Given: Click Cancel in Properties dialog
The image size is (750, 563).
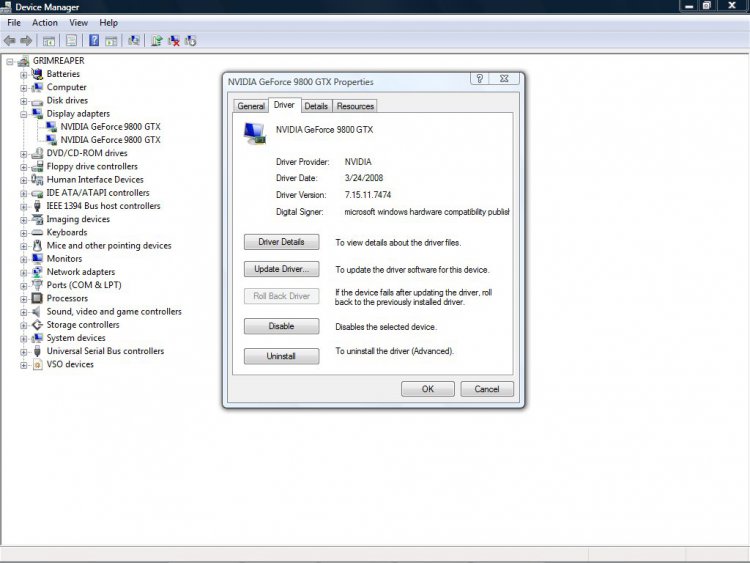Looking at the screenshot, I should click(x=487, y=389).
